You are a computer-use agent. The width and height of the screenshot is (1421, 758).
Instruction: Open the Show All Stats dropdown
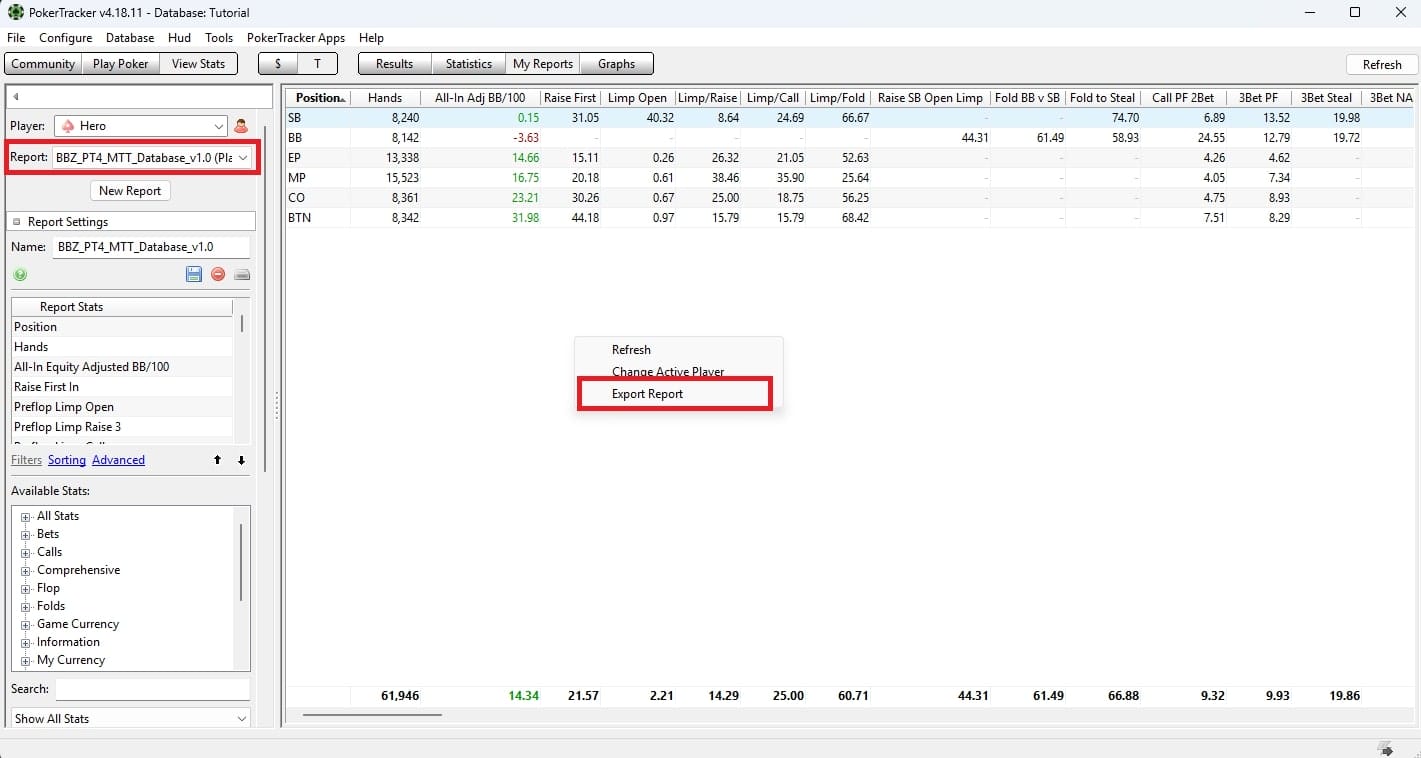click(x=131, y=718)
